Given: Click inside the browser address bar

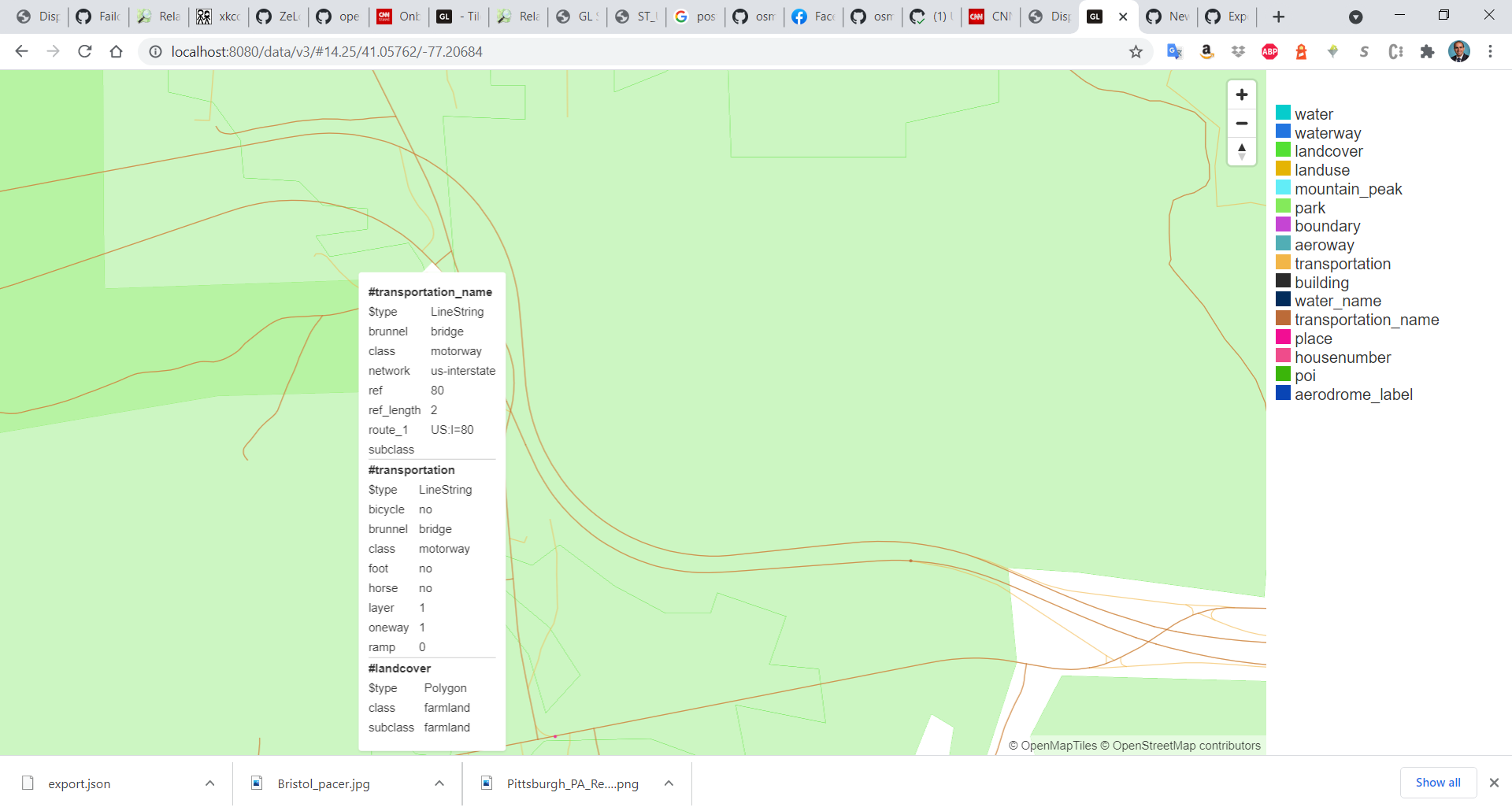Looking at the screenshot, I should [x=472, y=51].
